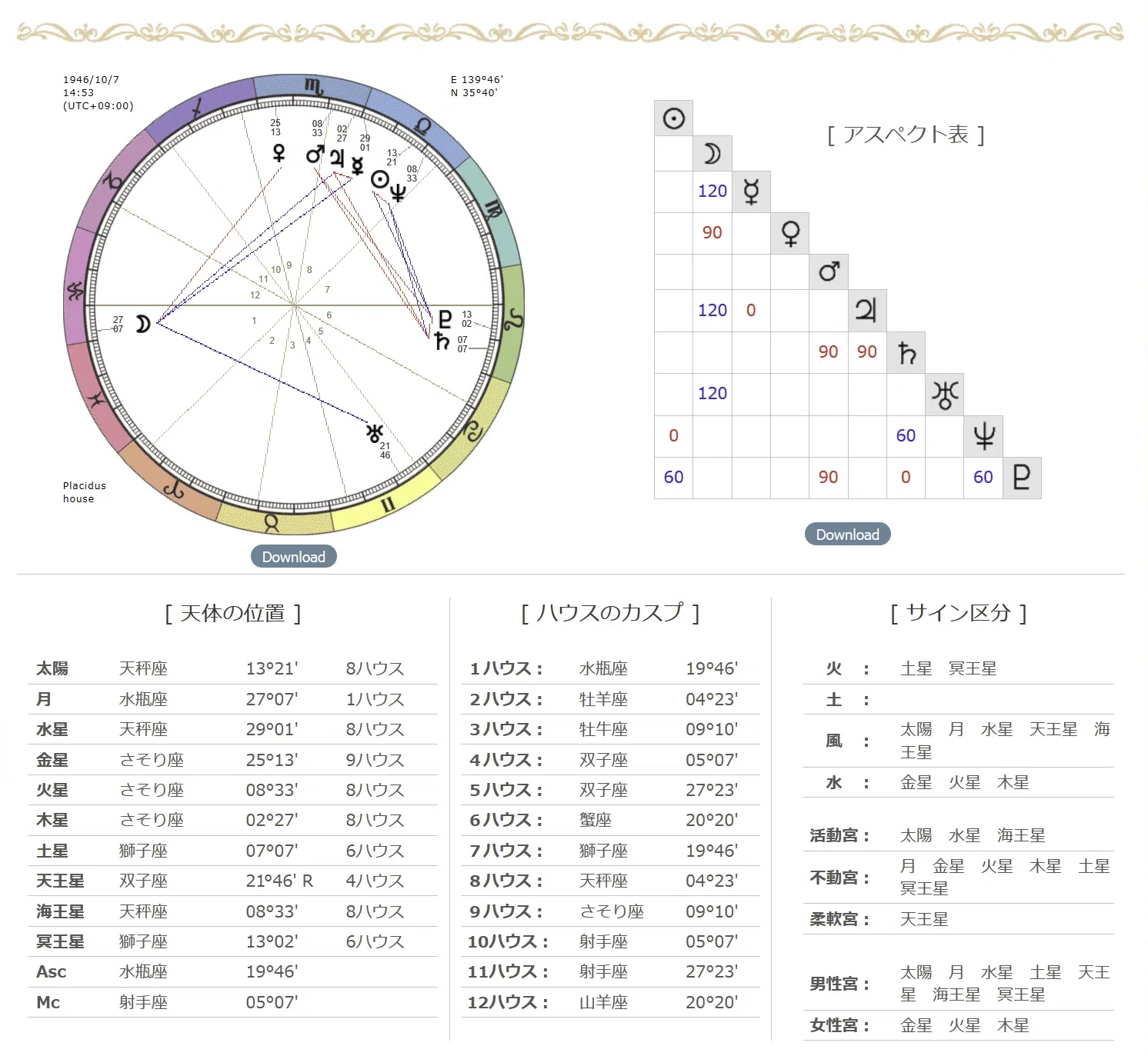Click the Taurus sign on the zodiac ring
Image resolution: width=1148 pixels, height=1056 pixels.
[271, 524]
